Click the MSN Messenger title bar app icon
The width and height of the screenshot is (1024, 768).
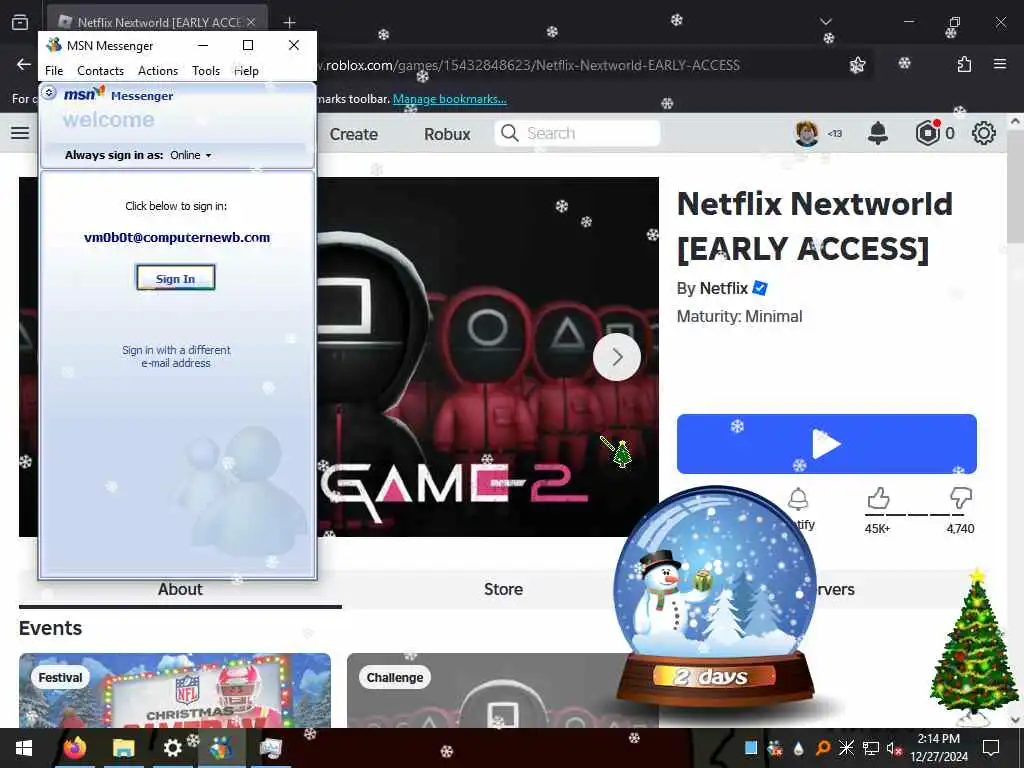(x=54, y=45)
